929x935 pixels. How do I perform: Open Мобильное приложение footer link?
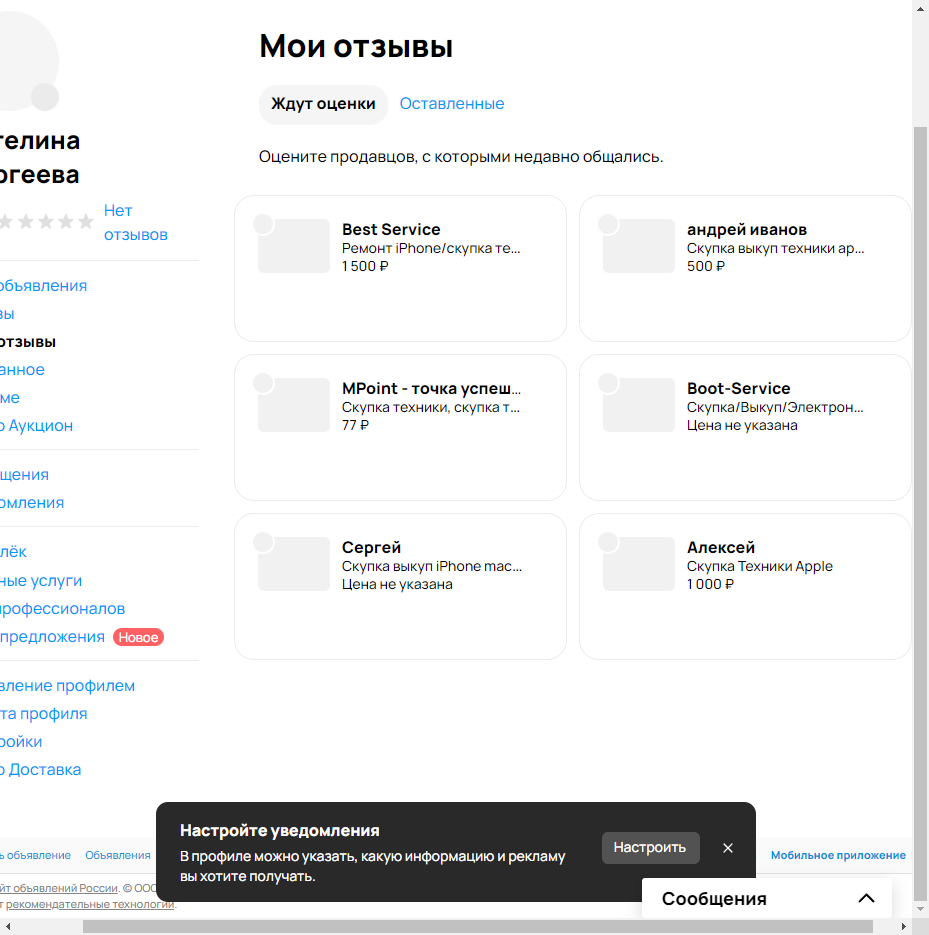pyautogui.click(x=838, y=855)
